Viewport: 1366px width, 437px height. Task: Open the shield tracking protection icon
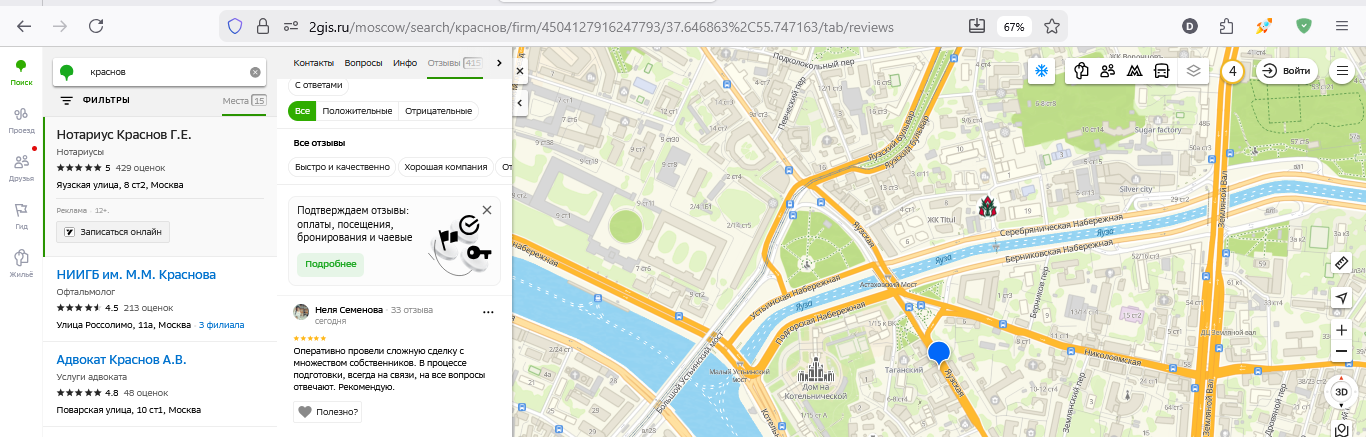[235, 26]
